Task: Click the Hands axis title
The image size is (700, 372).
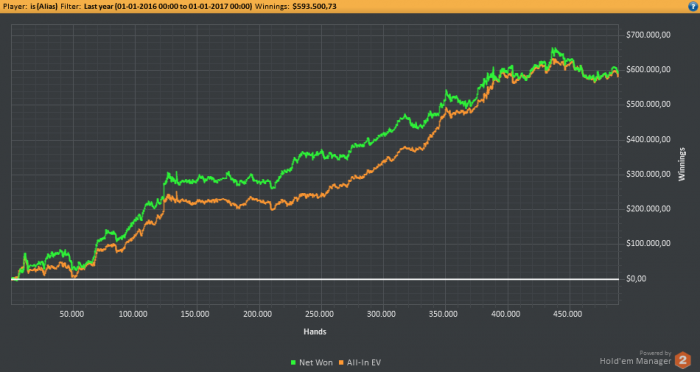Action: [315, 332]
